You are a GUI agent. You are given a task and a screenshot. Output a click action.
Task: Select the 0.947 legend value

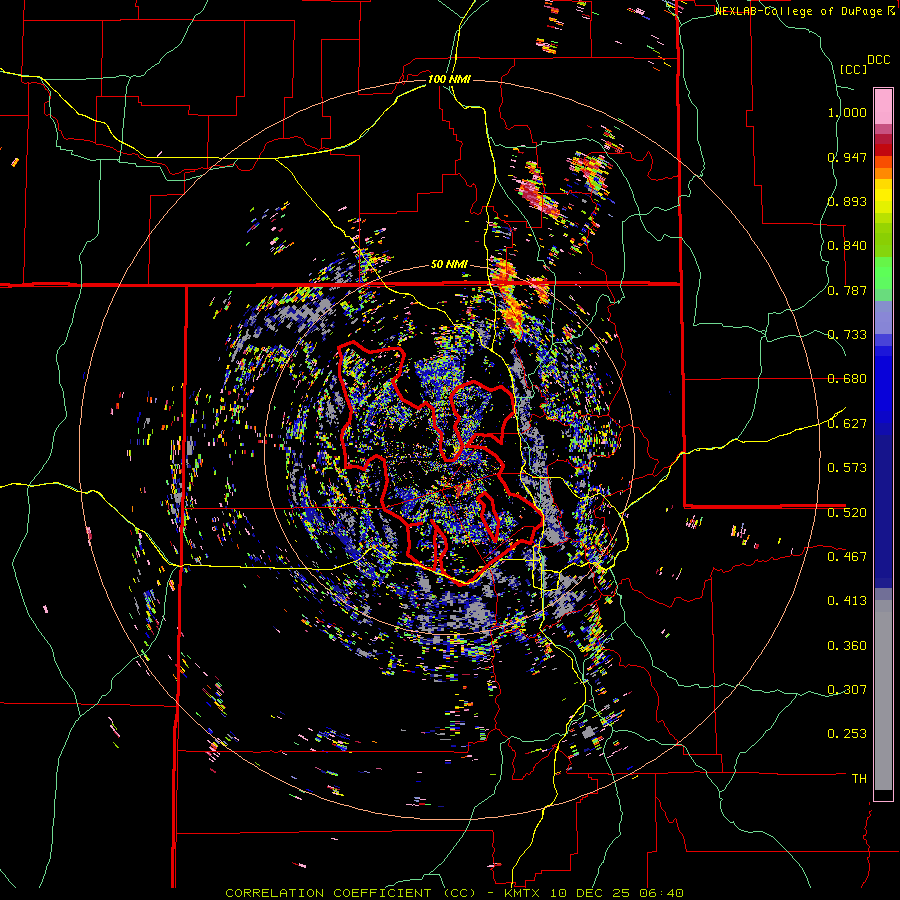pyautogui.click(x=847, y=157)
